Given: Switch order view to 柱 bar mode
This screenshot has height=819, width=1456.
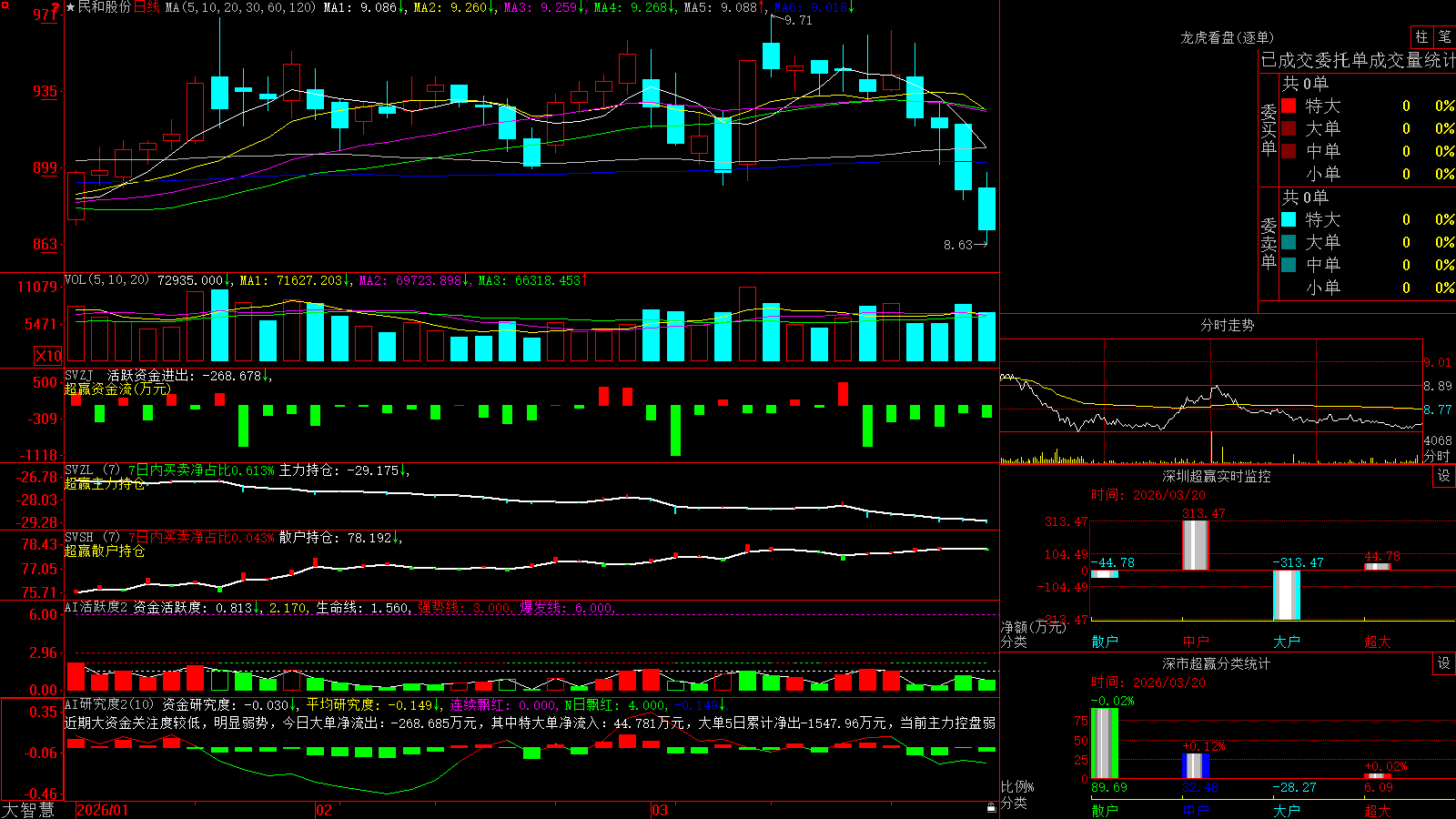Looking at the screenshot, I should [1421, 36].
